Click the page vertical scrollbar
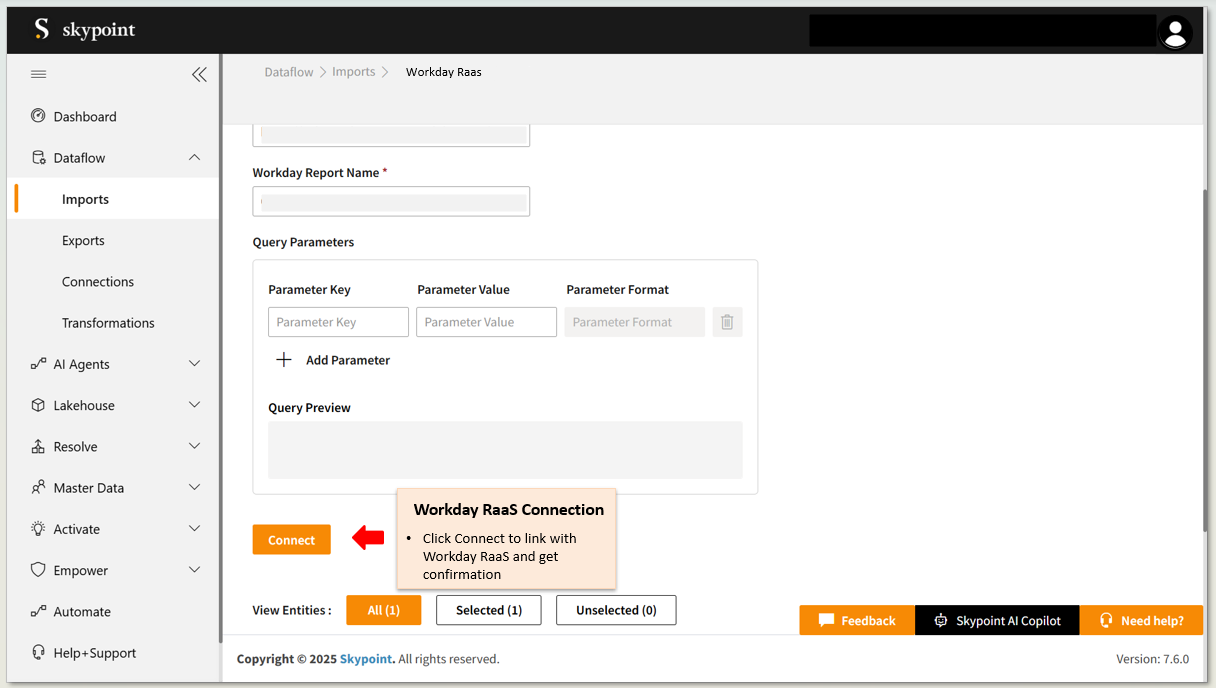 [1205, 360]
